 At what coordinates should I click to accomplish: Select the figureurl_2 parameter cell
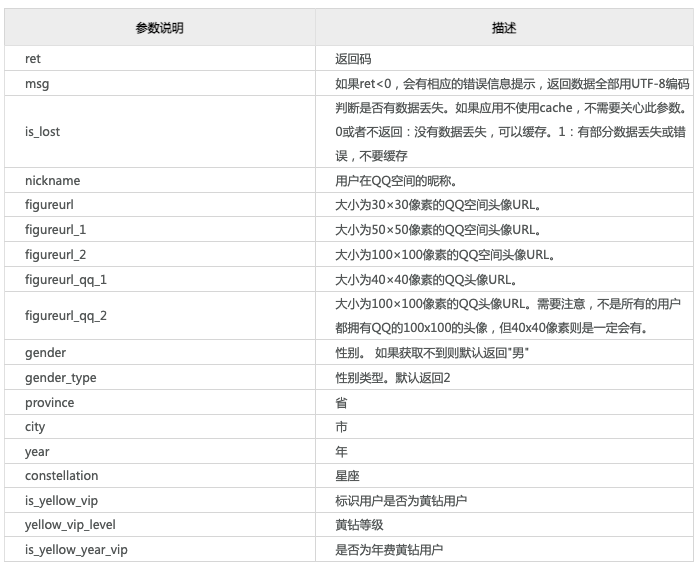click(58, 254)
